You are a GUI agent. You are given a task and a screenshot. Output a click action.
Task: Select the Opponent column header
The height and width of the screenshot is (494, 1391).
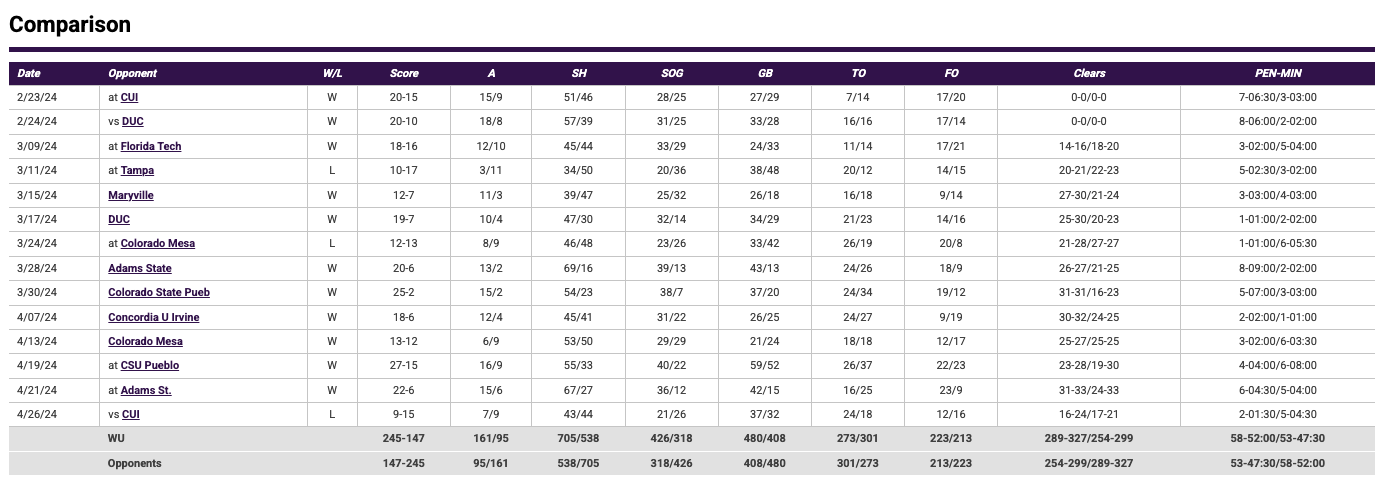[133, 73]
